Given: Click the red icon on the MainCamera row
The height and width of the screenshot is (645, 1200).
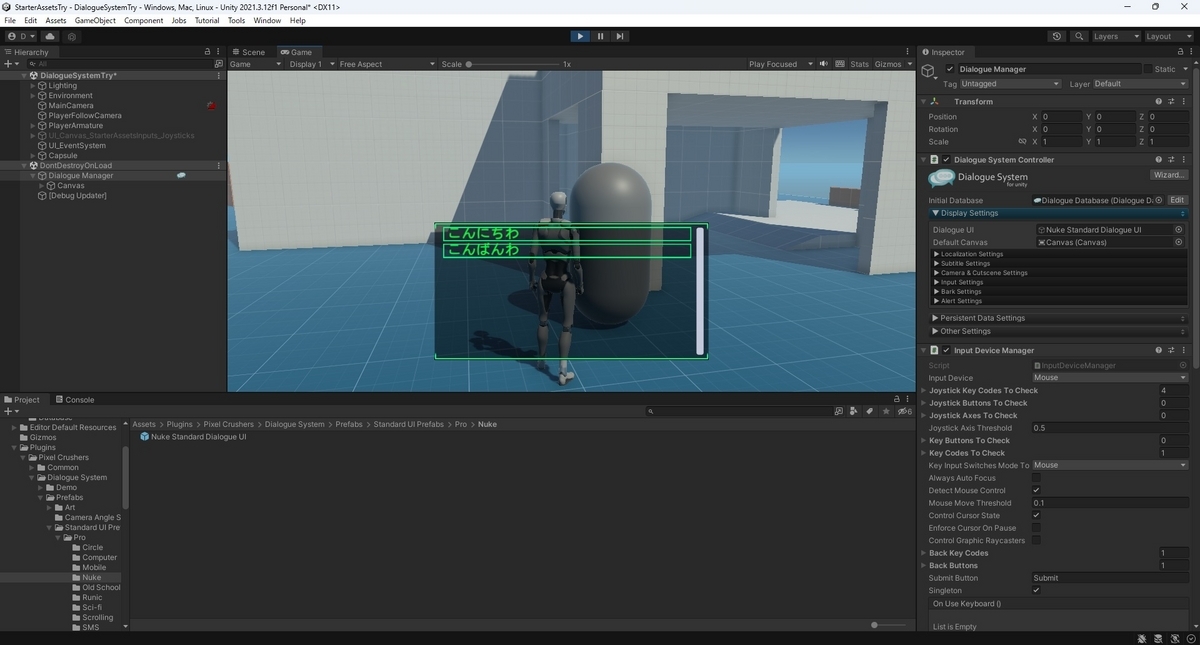Looking at the screenshot, I should (211, 105).
